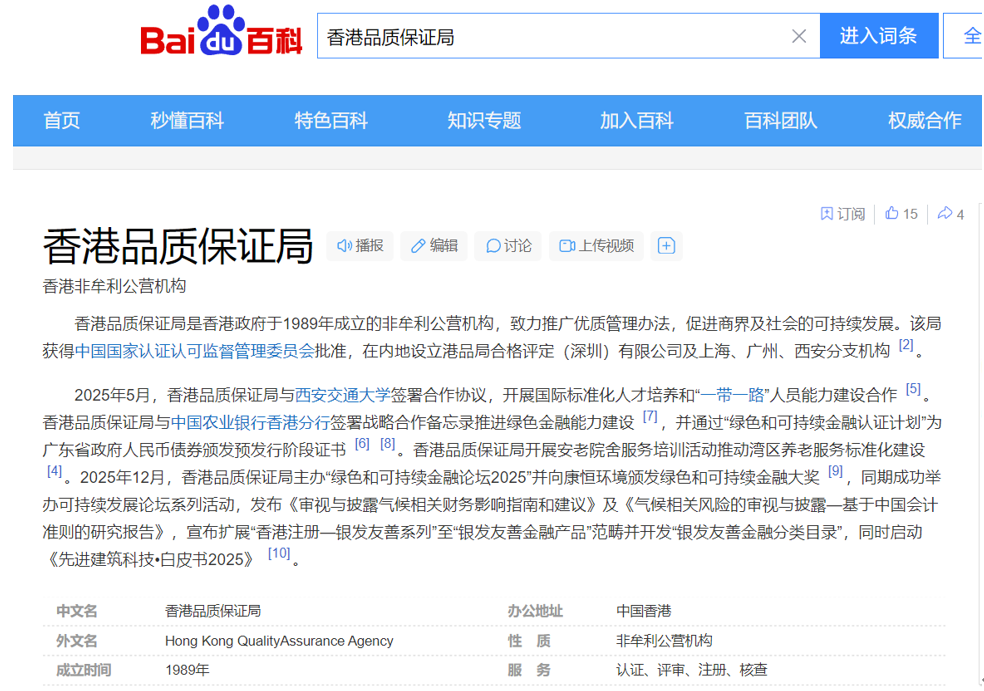Click the 成立时间 value 1989年

point(187,670)
